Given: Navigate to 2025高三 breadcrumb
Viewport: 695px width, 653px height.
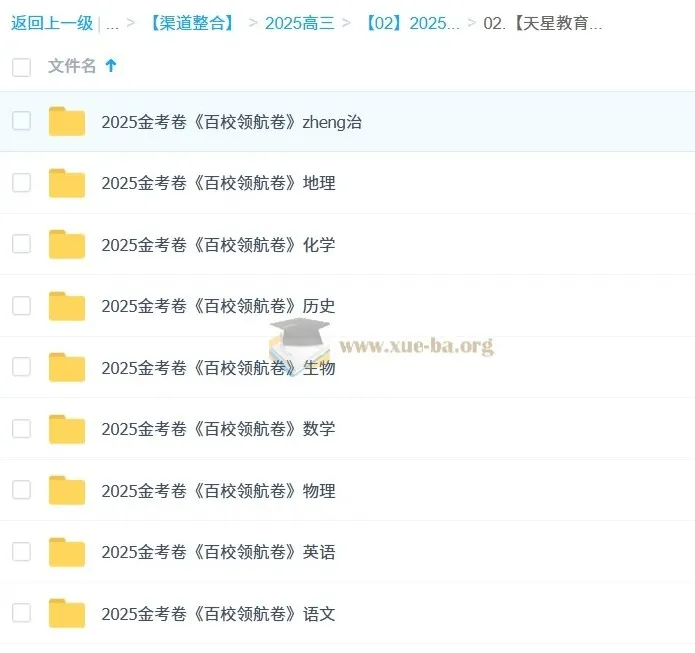Looking at the screenshot, I should click(x=300, y=23).
